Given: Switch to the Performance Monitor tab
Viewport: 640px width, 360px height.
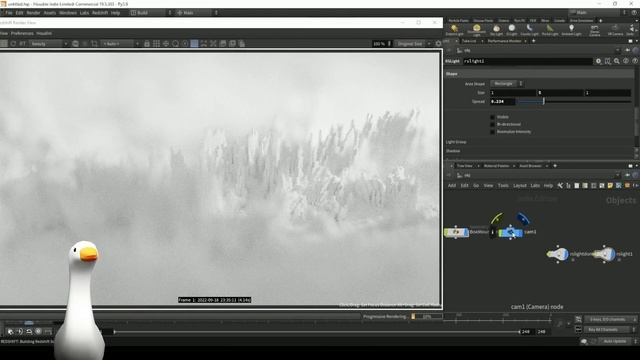Looking at the screenshot, I should tap(504, 41).
